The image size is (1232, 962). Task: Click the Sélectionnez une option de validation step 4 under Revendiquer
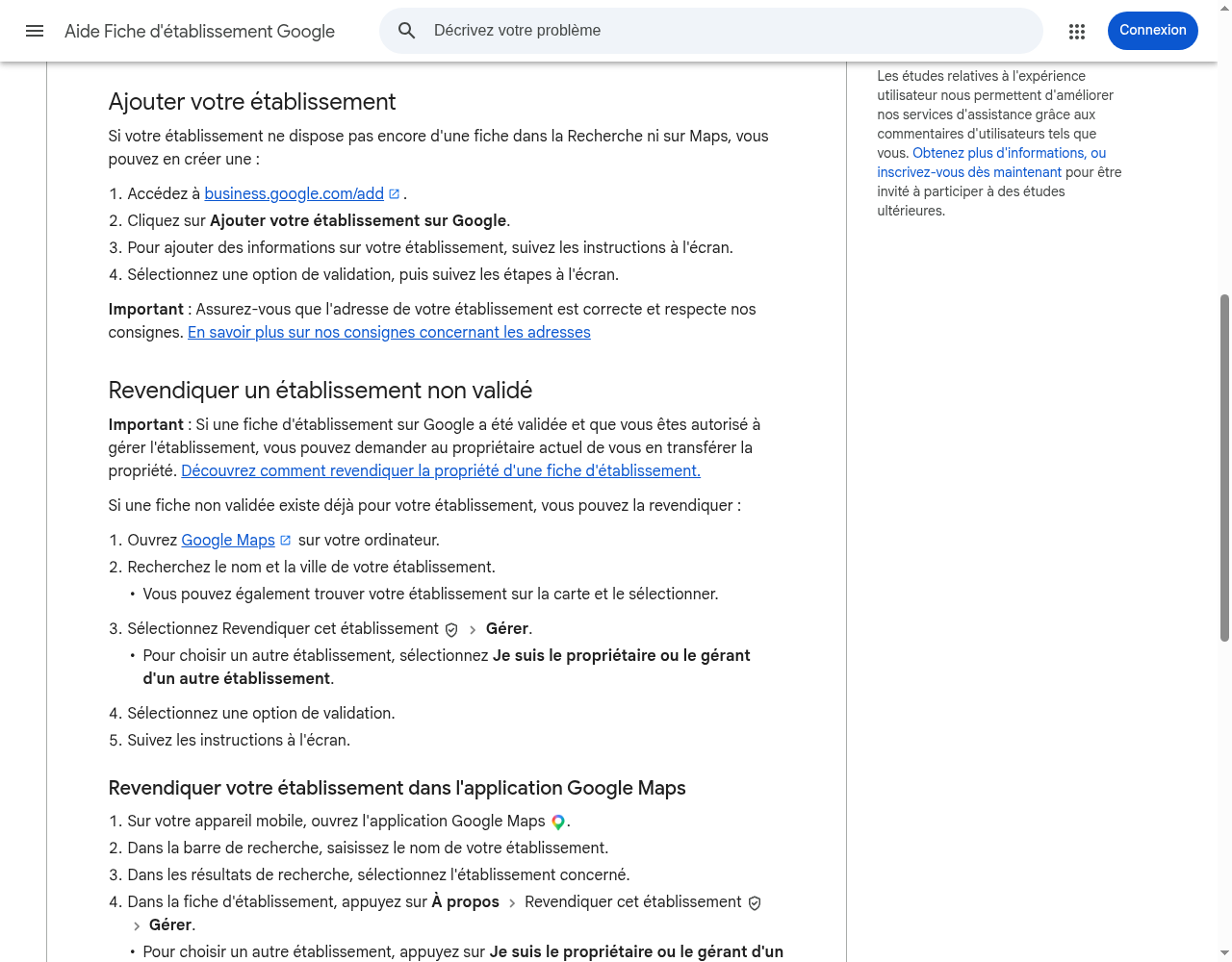pyautogui.click(x=262, y=714)
